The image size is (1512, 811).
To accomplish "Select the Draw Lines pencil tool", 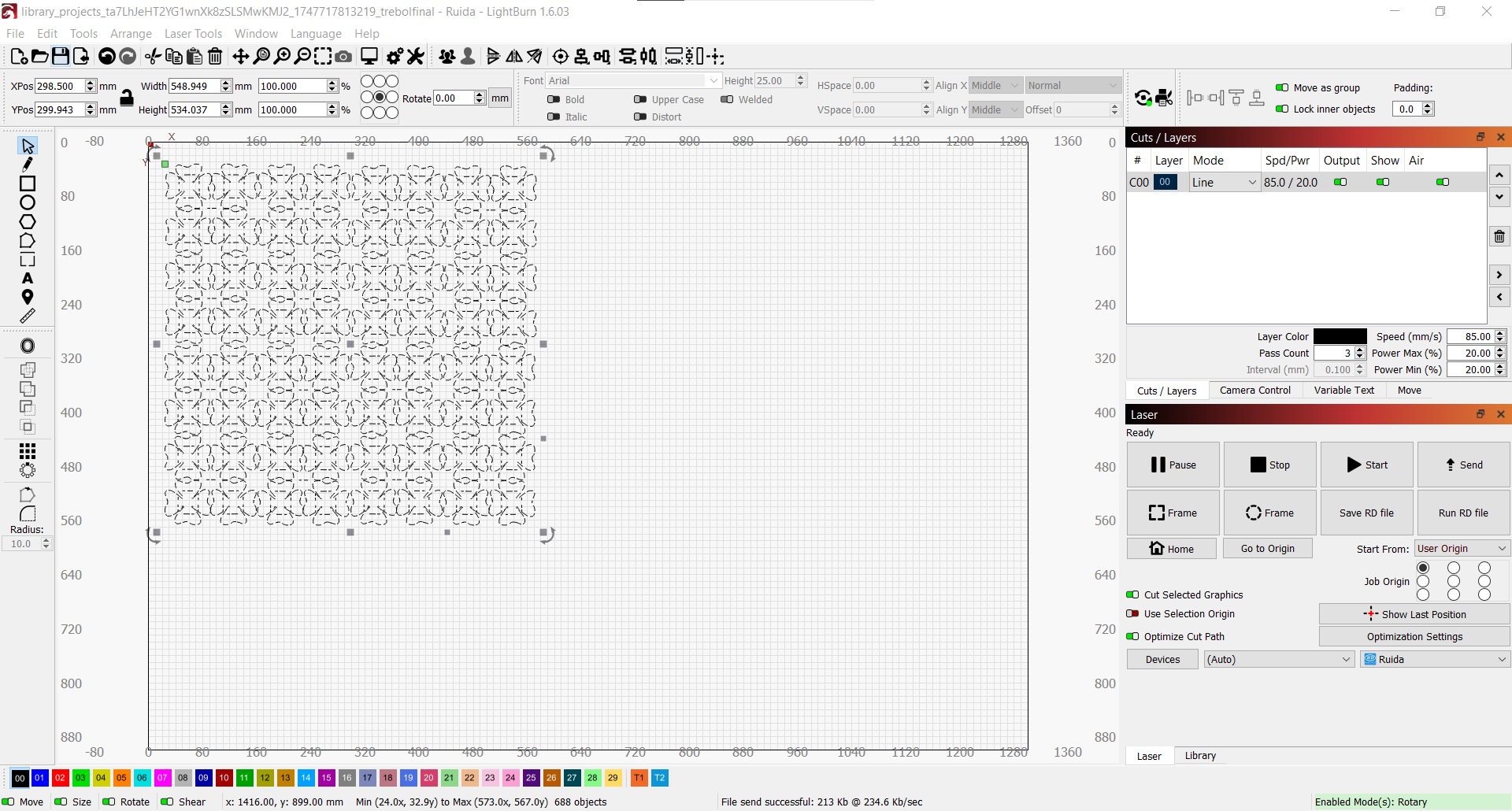I will (28, 165).
